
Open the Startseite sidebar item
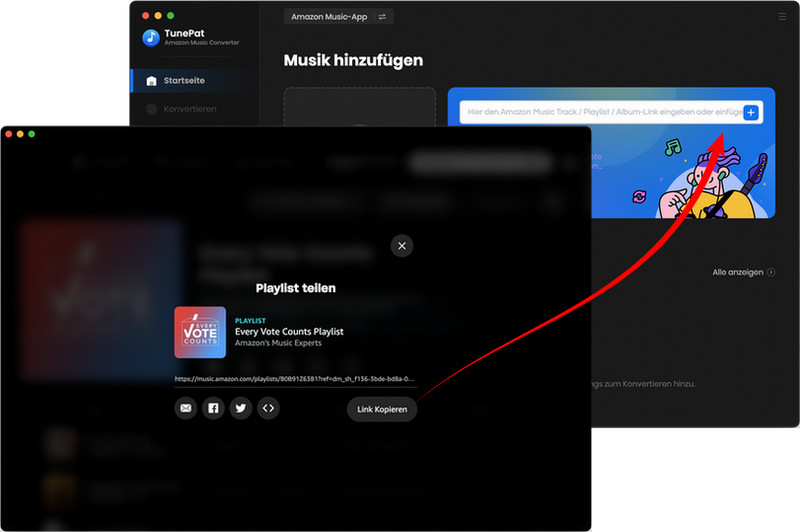pyautogui.click(x=194, y=81)
